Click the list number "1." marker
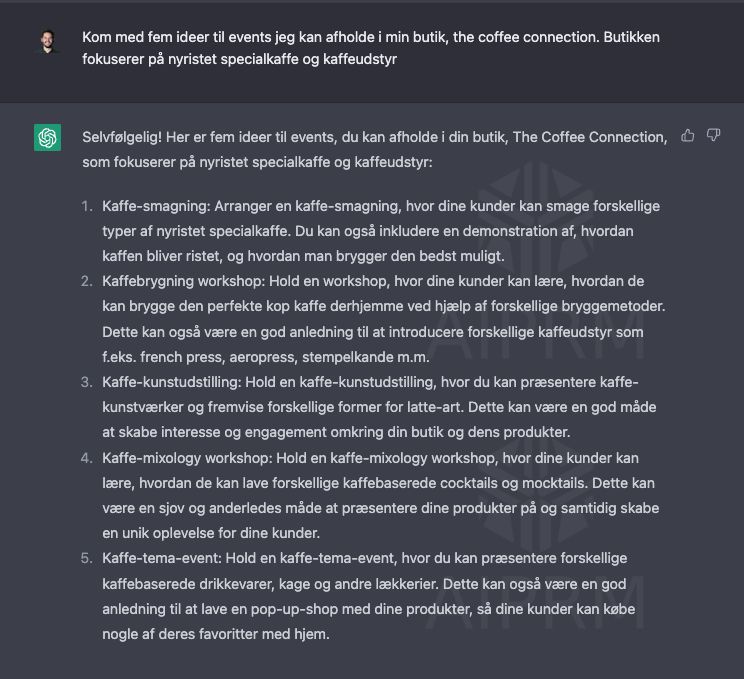This screenshot has width=744, height=679. 86,206
